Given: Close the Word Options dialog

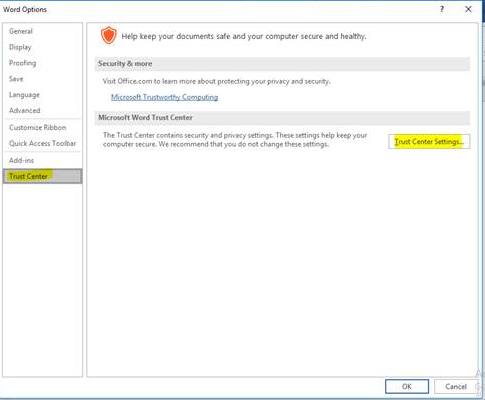Looking at the screenshot, I should point(468,9).
